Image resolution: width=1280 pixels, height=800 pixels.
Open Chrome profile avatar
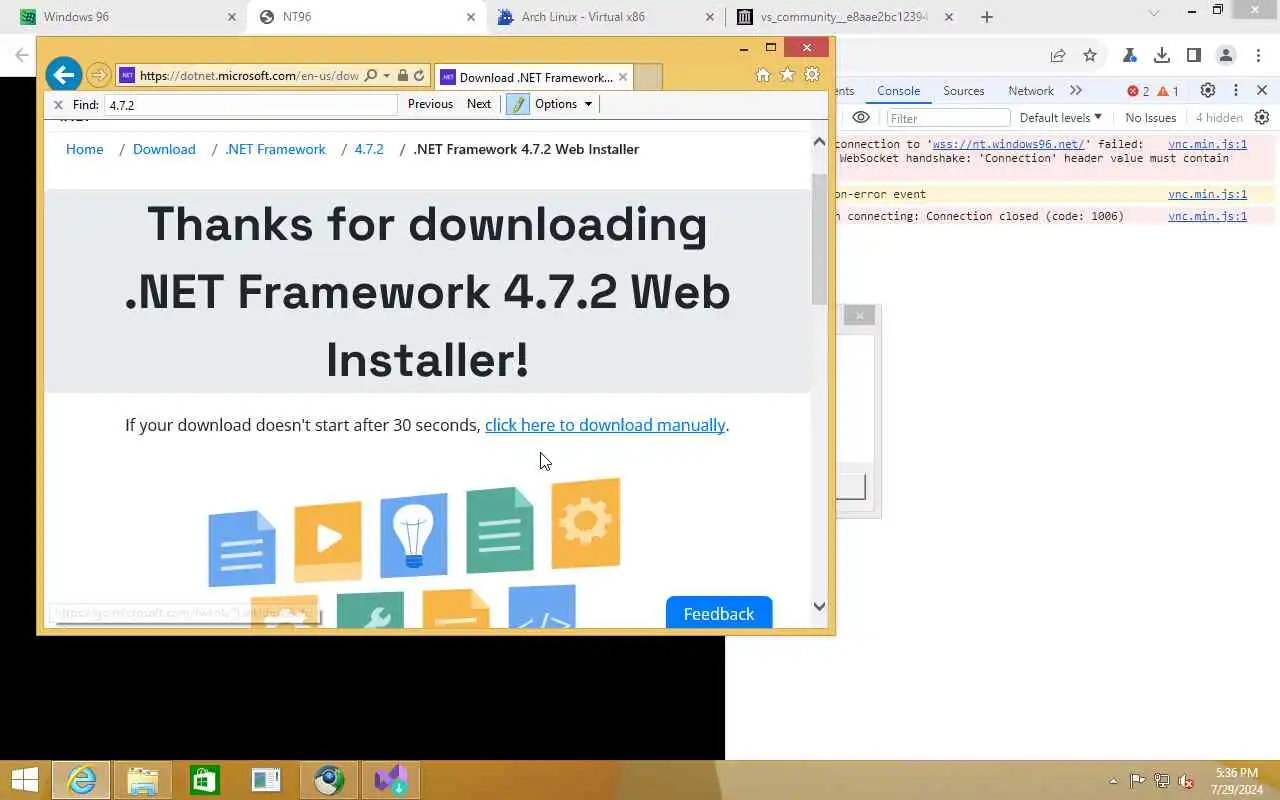pyautogui.click(x=1226, y=55)
